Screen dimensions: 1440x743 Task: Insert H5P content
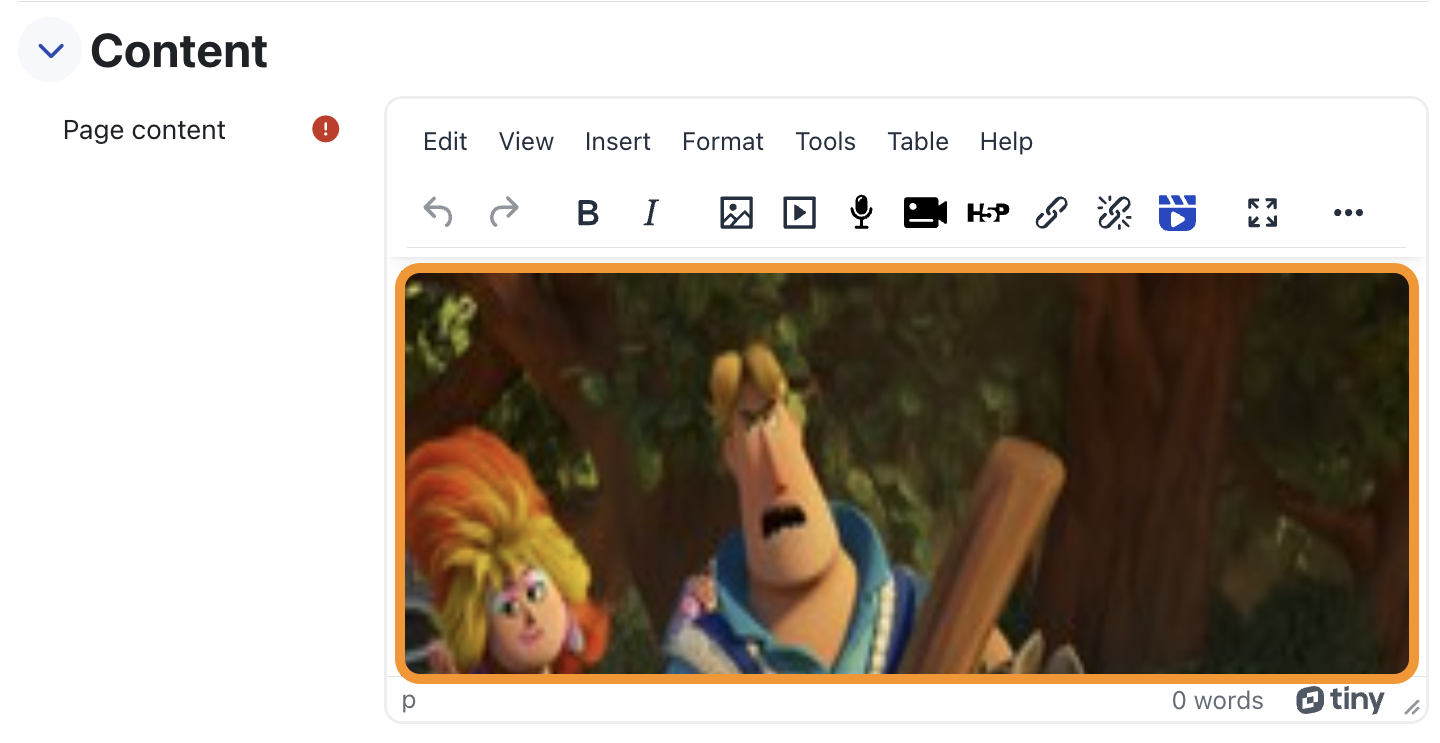pos(988,212)
